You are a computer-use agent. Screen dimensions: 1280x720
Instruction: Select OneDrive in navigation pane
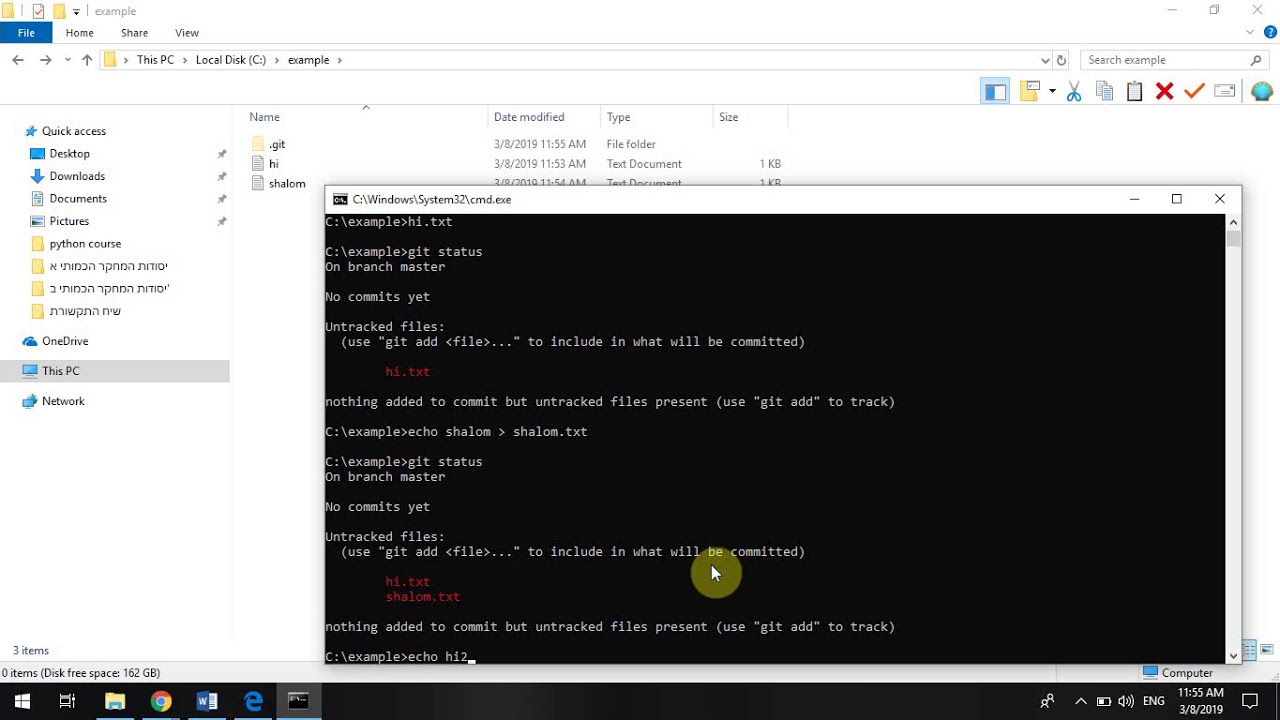[x=65, y=341]
